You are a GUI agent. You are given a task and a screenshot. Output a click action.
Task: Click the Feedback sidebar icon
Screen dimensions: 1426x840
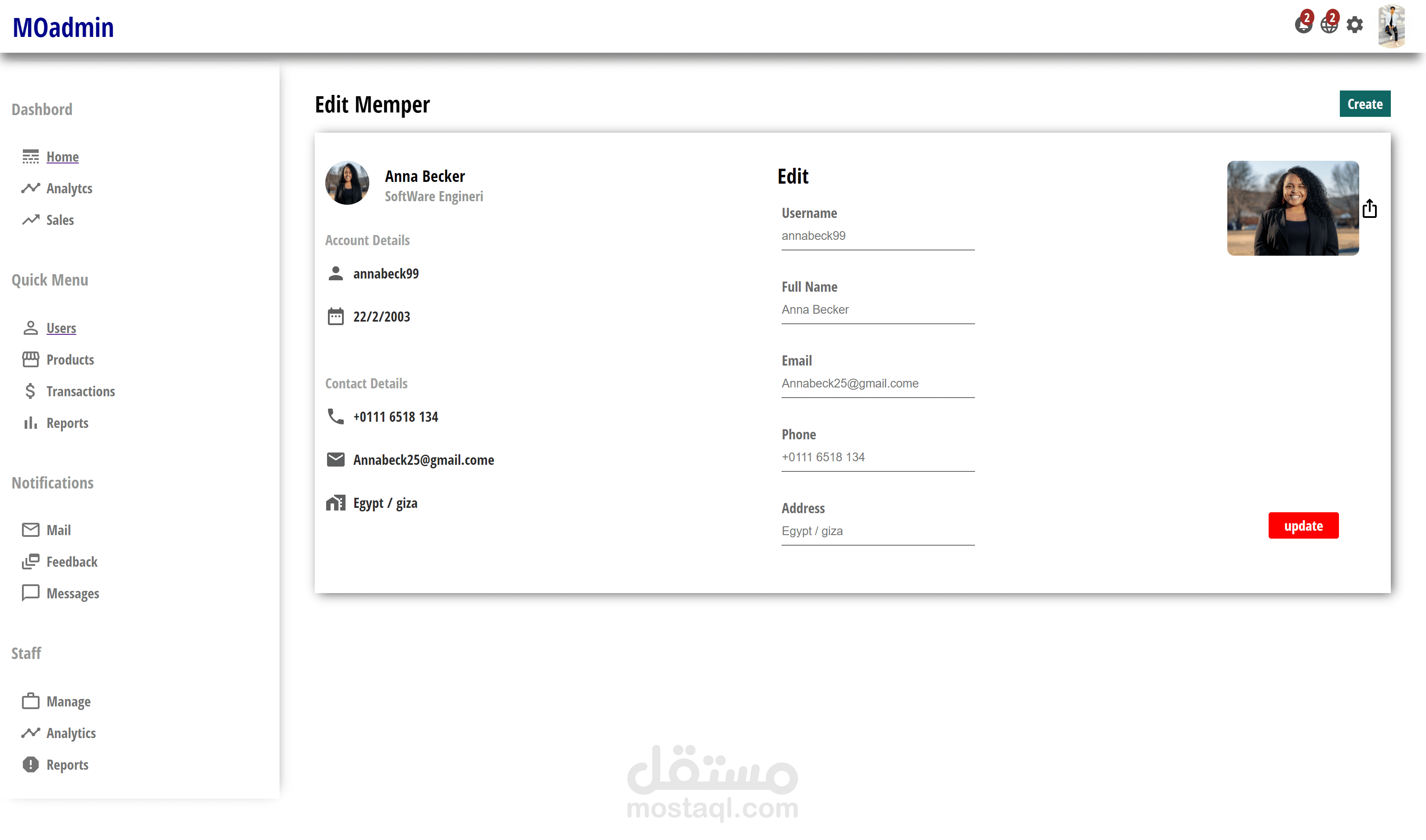click(31, 561)
